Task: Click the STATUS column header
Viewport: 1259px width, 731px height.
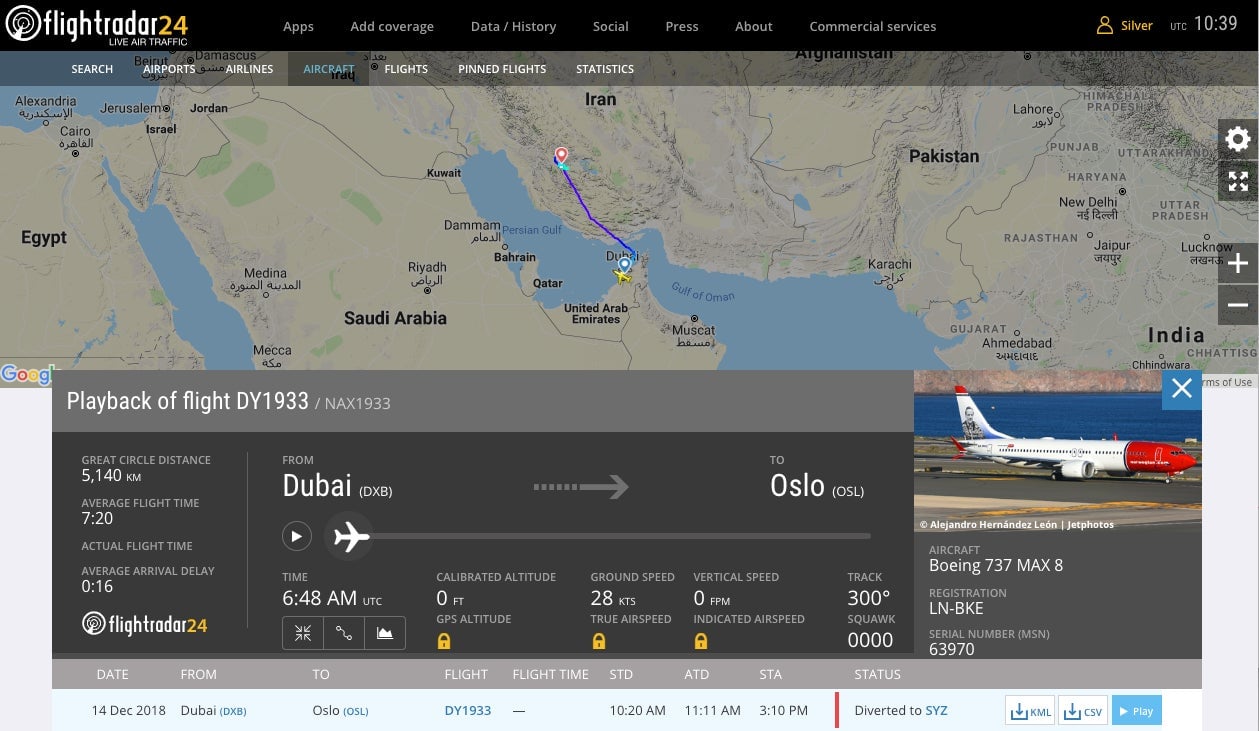Action: click(877, 675)
